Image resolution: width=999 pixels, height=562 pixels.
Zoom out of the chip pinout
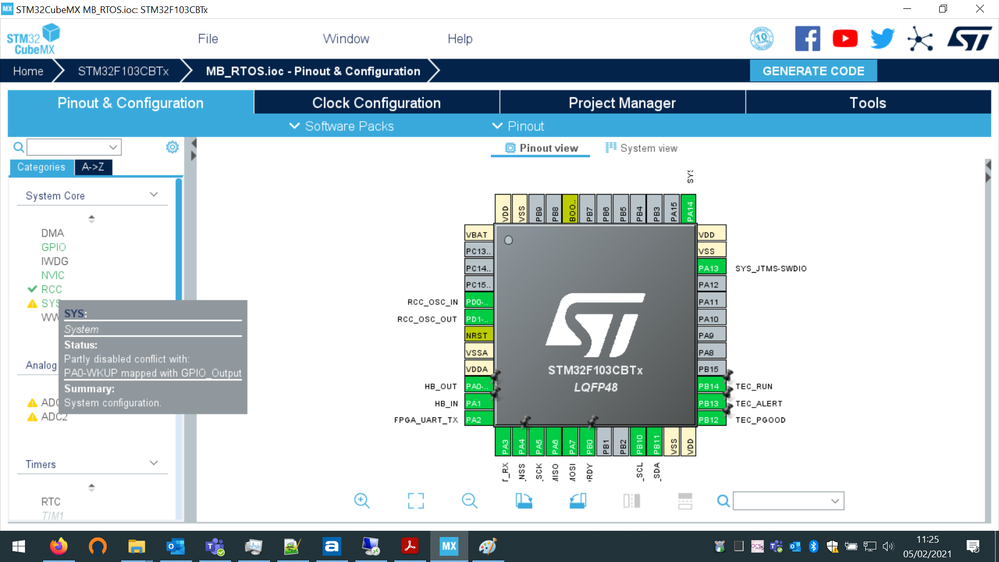(470, 501)
